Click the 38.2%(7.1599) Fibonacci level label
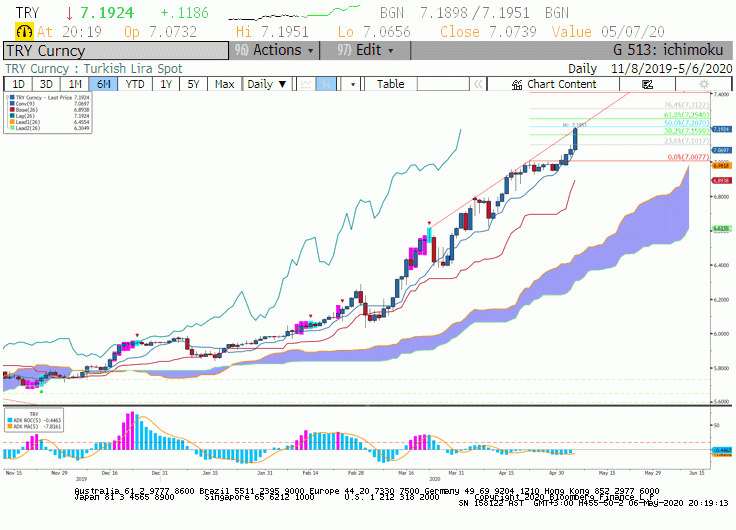Image resolution: width=736 pixels, height=530 pixels. 686,131
